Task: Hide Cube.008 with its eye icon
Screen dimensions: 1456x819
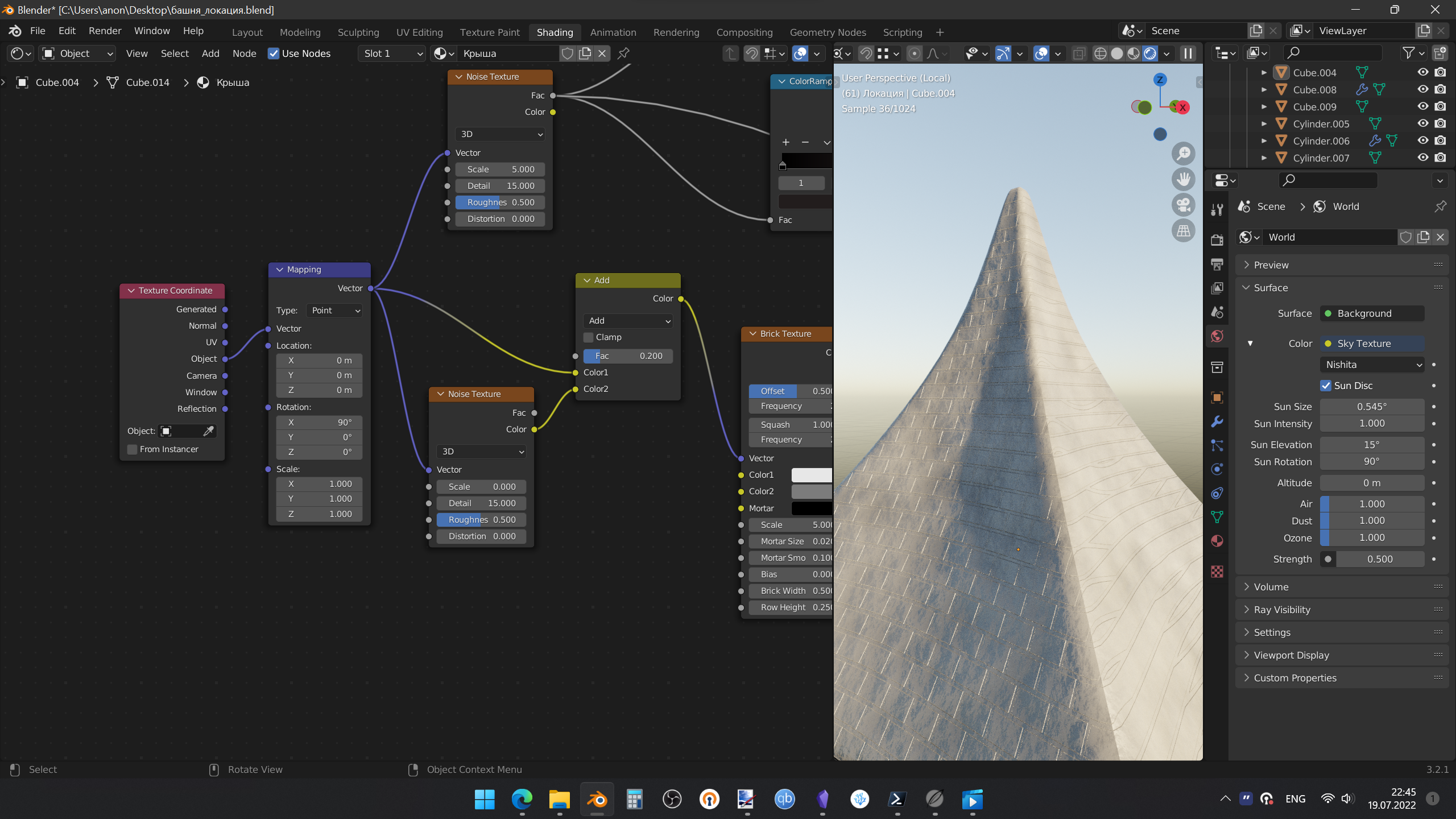Action: pos(1422,89)
